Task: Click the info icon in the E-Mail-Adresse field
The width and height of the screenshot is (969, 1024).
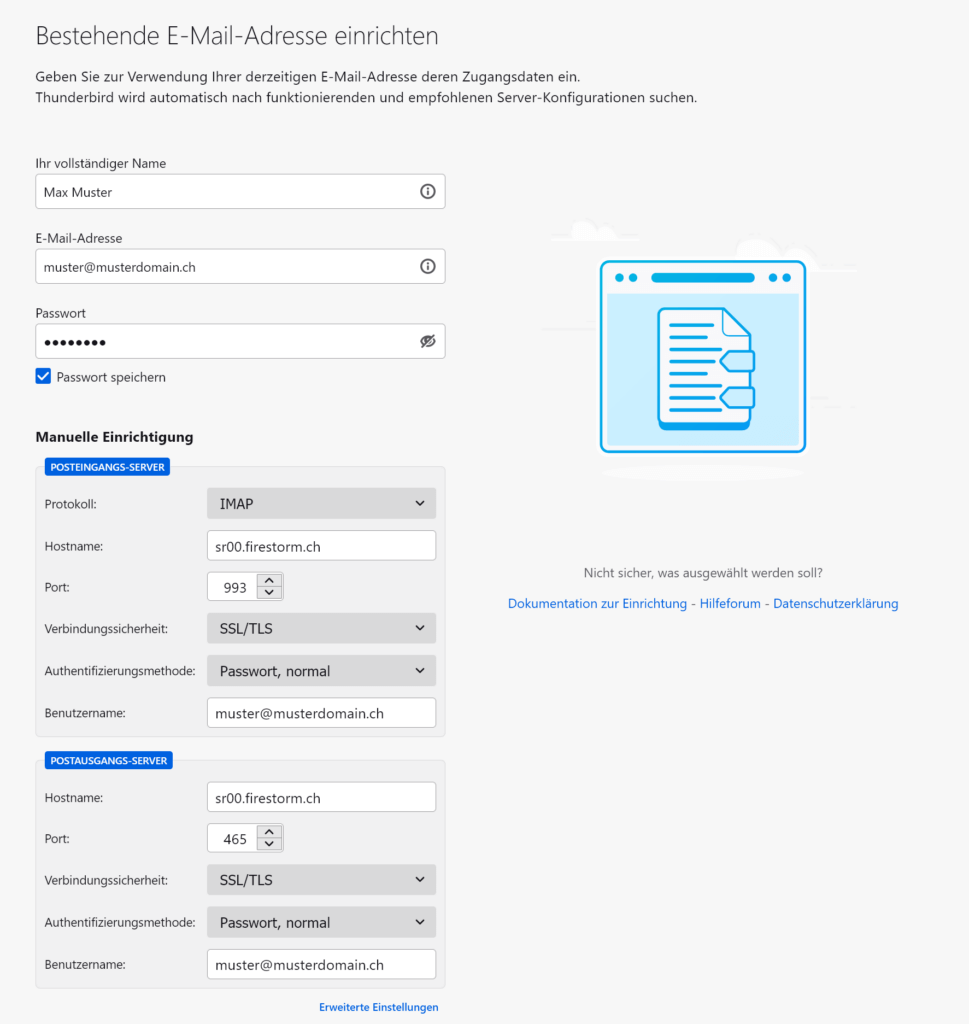Action: click(x=428, y=266)
